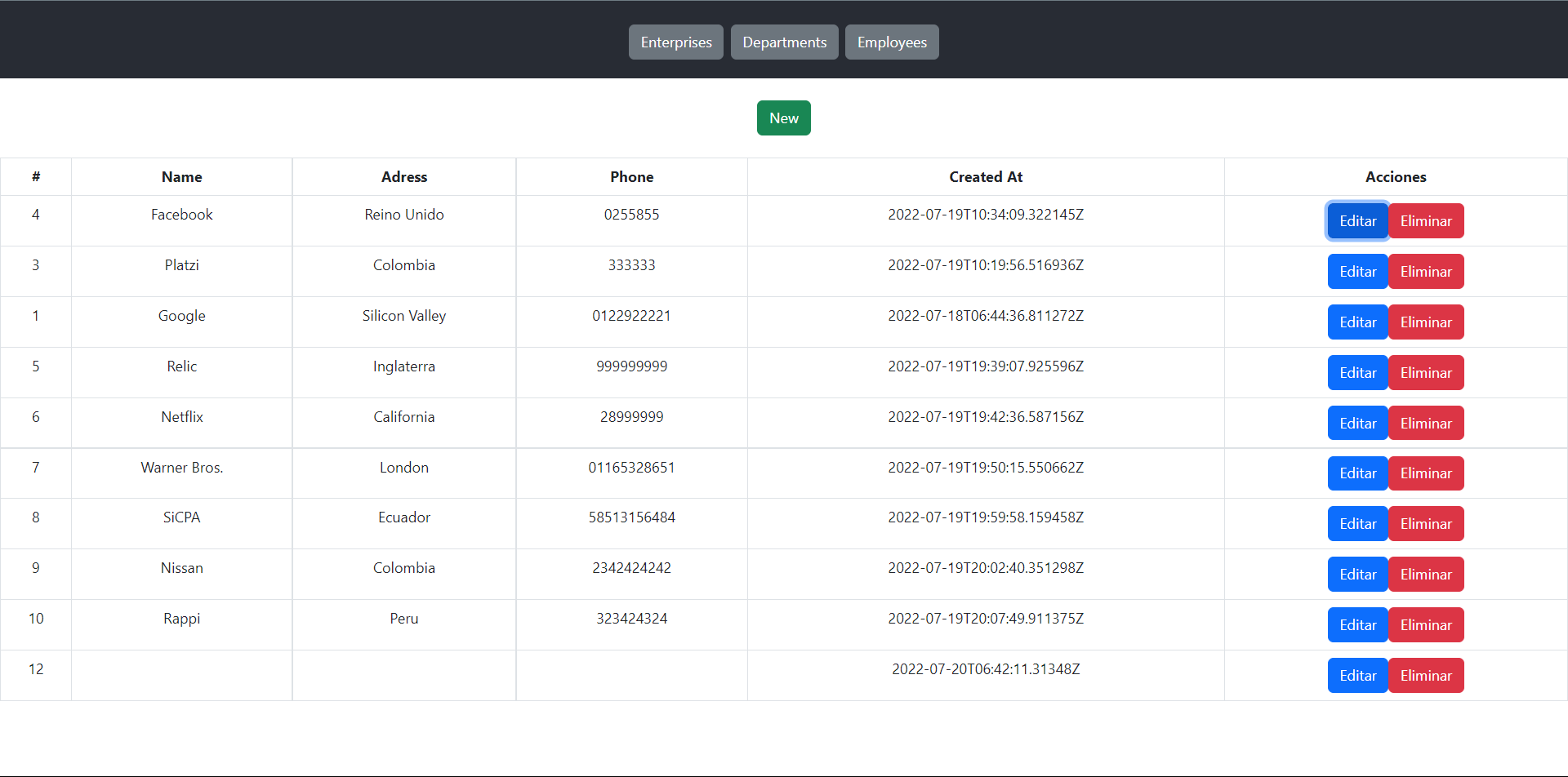The height and width of the screenshot is (777, 1568).
Task: Click phone number 999999999
Action: click(631, 366)
